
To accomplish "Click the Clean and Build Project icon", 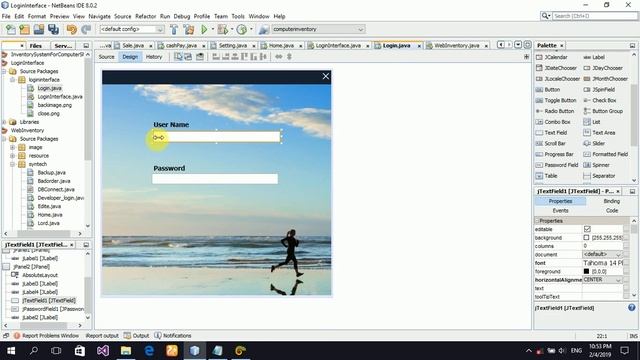I will coord(189,29).
